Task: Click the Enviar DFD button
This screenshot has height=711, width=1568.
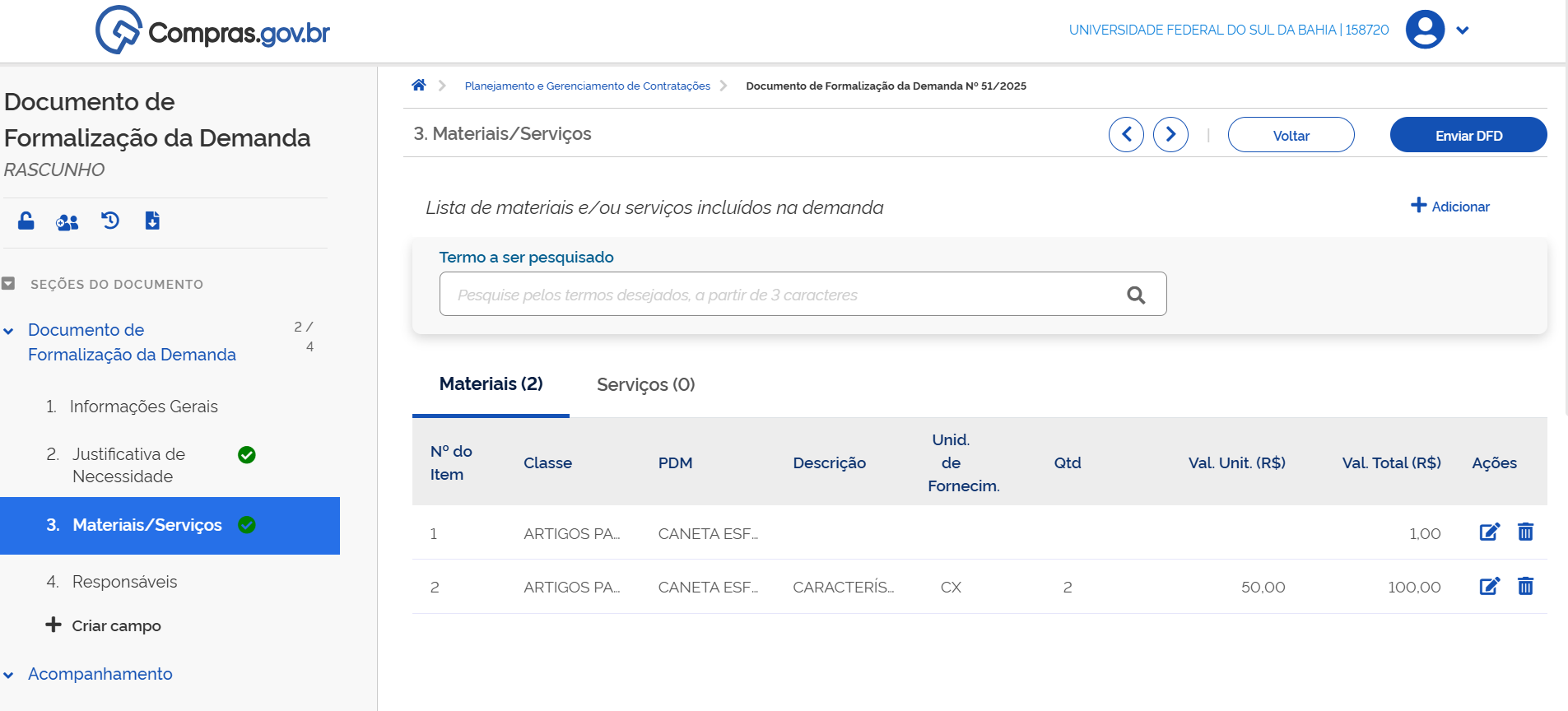Action: coord(1468,135)
